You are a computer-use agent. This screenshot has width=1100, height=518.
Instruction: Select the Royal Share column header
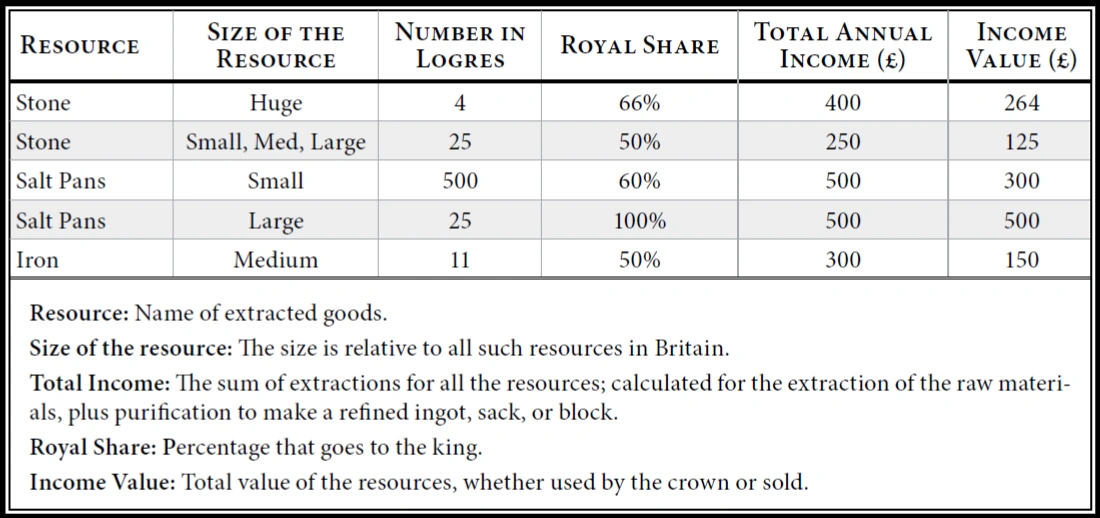[x=639, y=46]
